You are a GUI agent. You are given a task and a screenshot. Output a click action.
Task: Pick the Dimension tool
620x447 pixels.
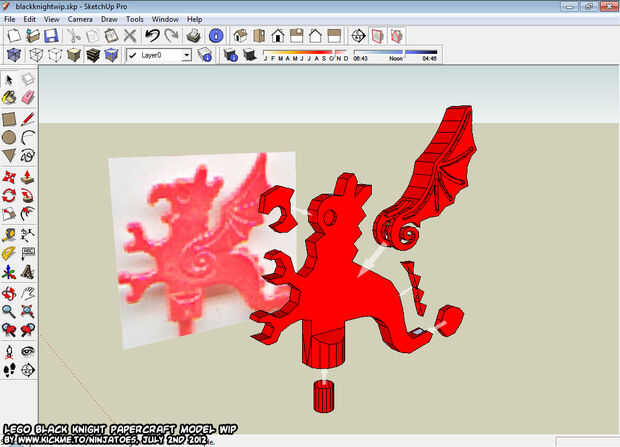[28, 235]
